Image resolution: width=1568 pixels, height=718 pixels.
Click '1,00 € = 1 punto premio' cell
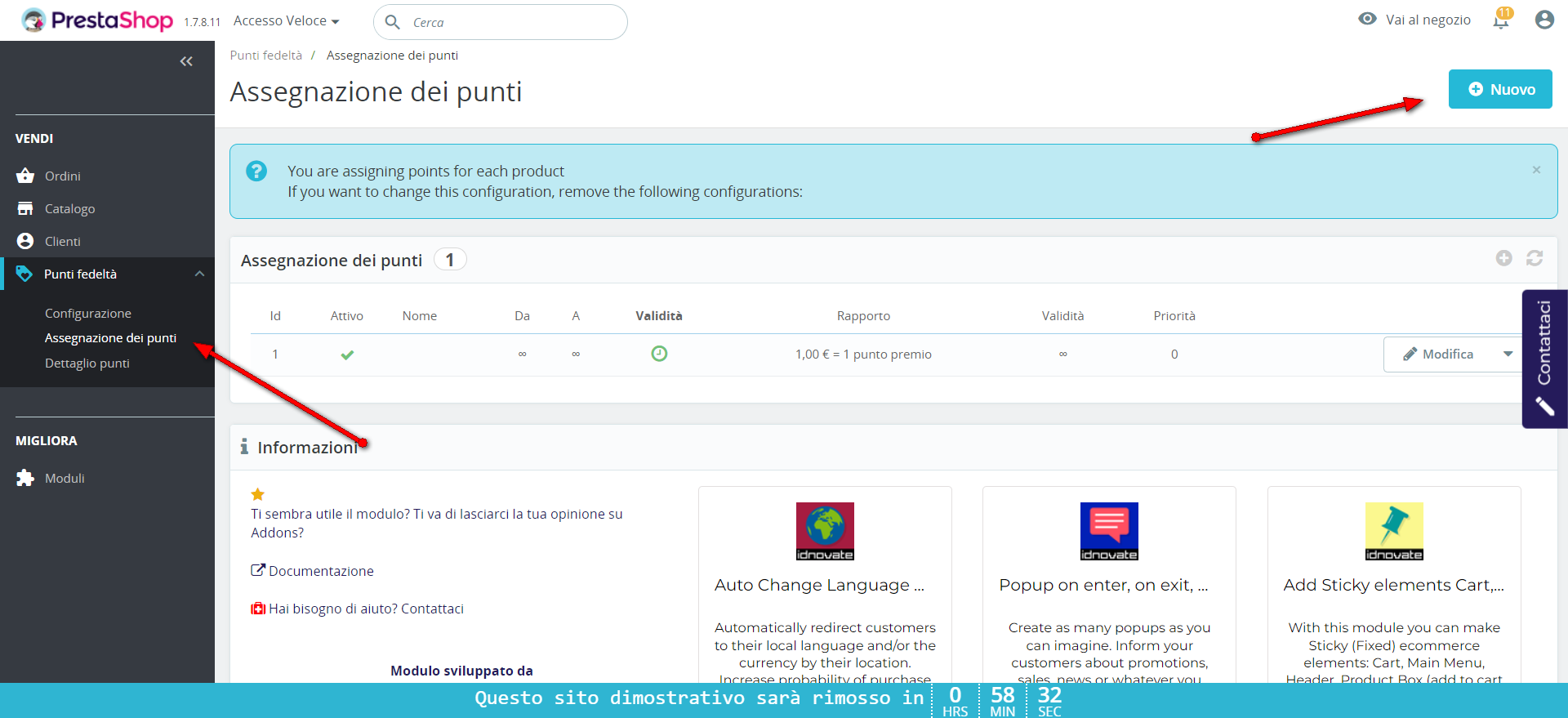tap(863, 355)
